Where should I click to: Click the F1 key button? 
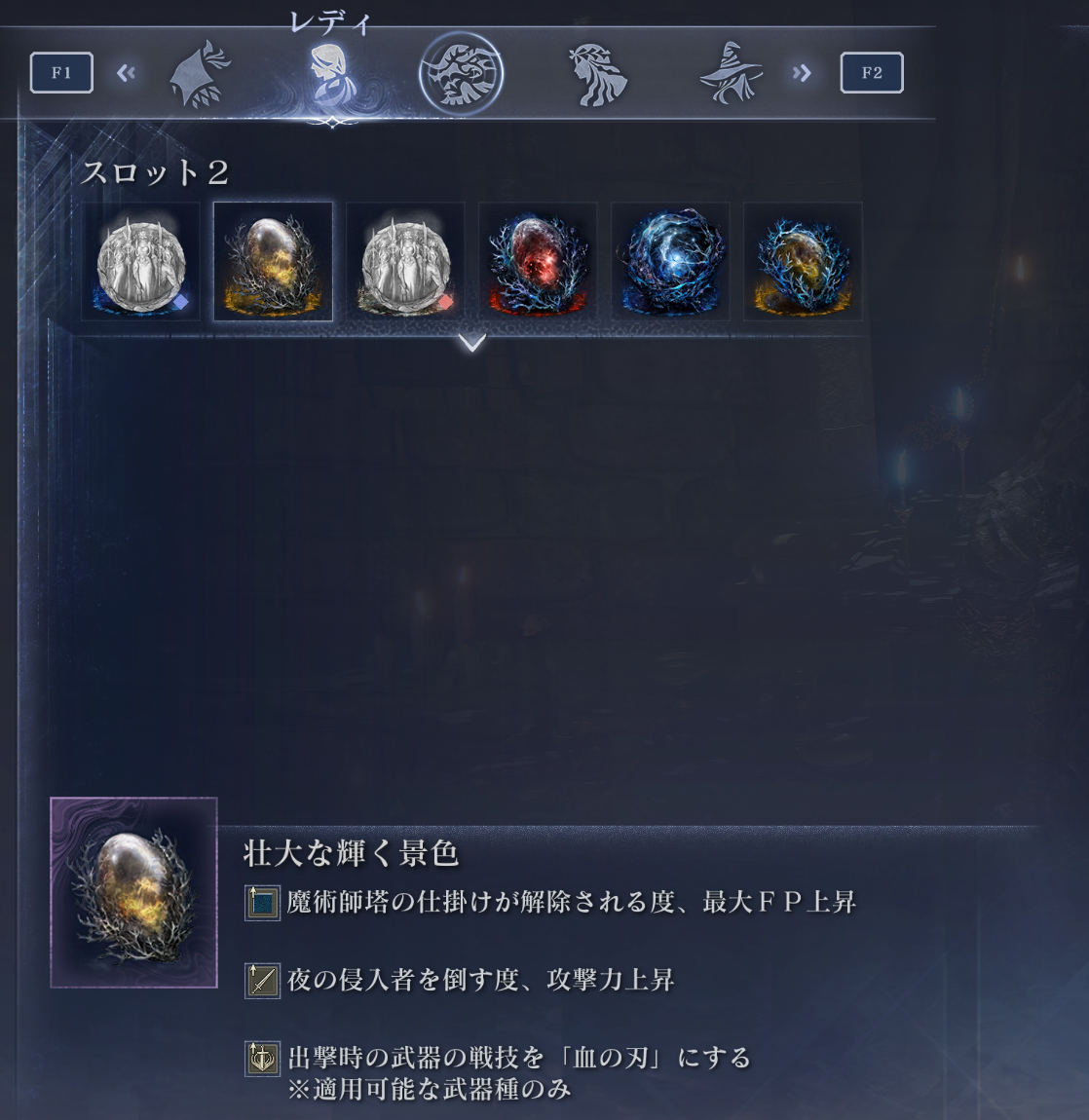(x=61, y=73)
